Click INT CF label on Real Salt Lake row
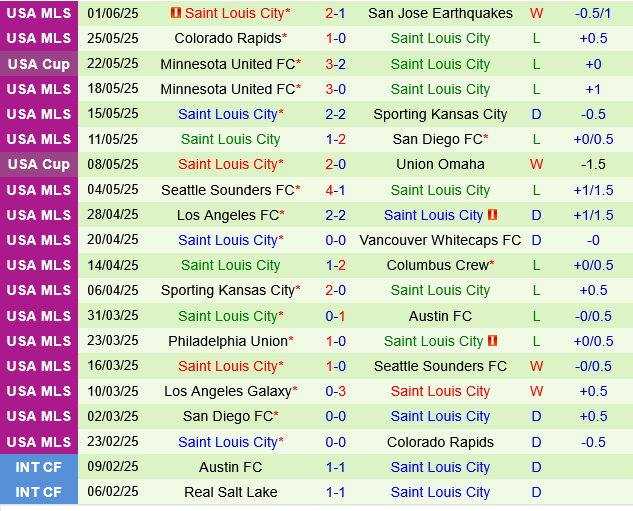This screenshot has height=511, width=633. pos(39,492)
